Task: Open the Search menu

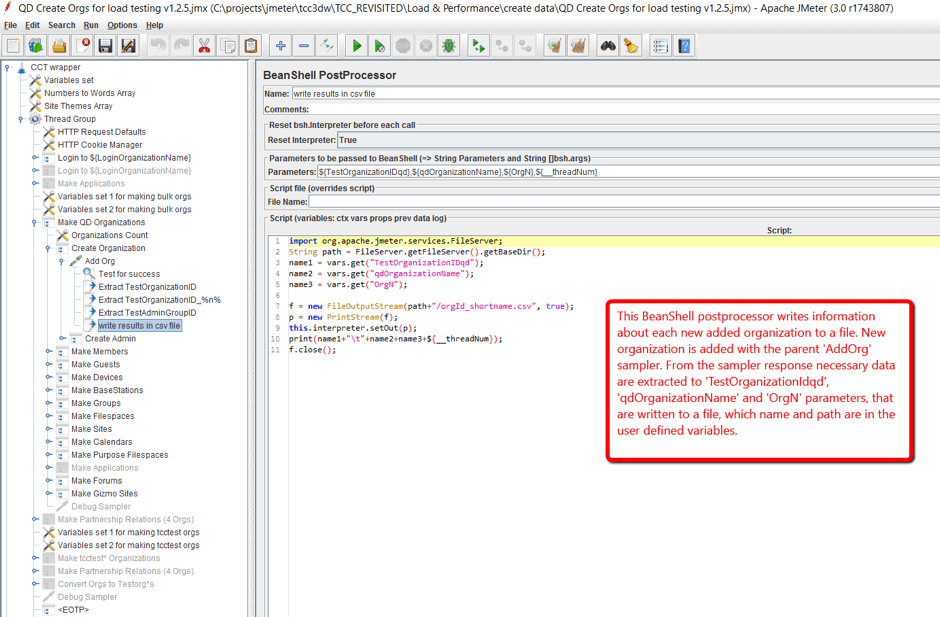Action: click(62, 25)
